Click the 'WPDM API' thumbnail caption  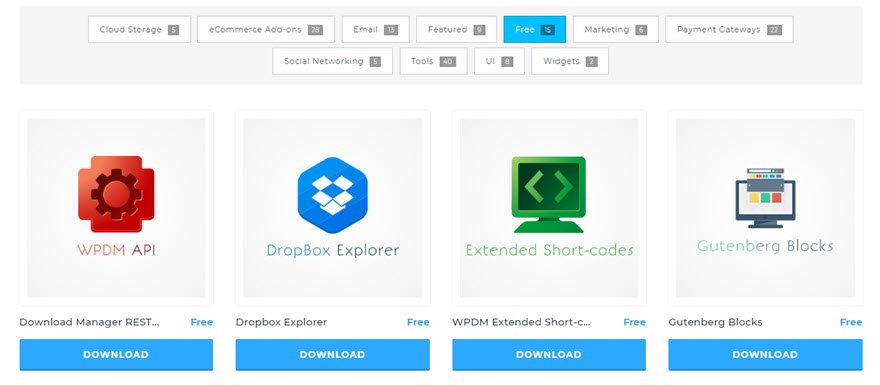point(116,250)
